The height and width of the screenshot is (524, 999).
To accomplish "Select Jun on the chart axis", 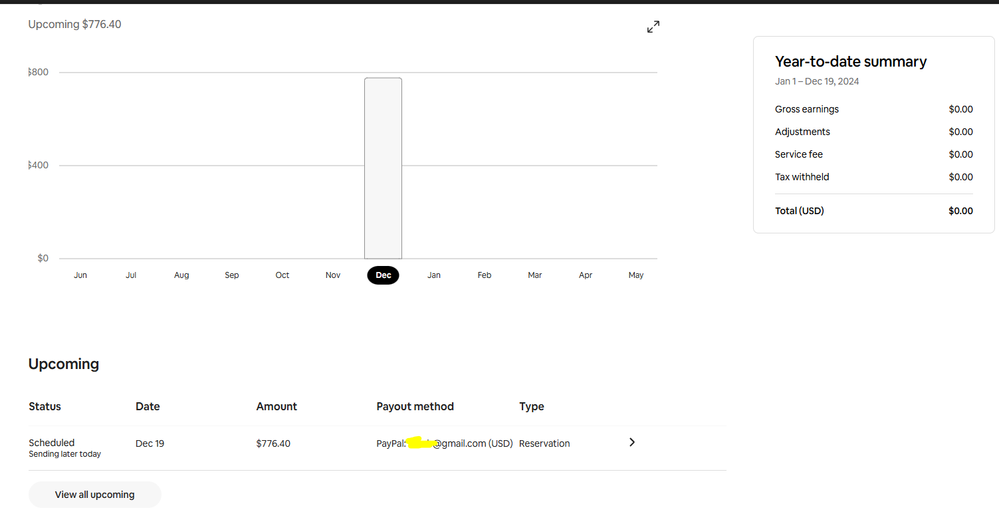I will click(80, 275).
